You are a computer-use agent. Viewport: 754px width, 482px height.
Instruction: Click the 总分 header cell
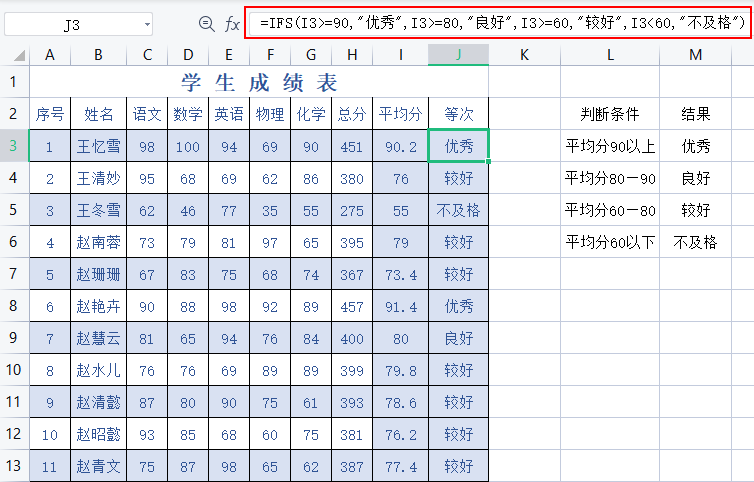pyautogui.click(x=352, y=114)
